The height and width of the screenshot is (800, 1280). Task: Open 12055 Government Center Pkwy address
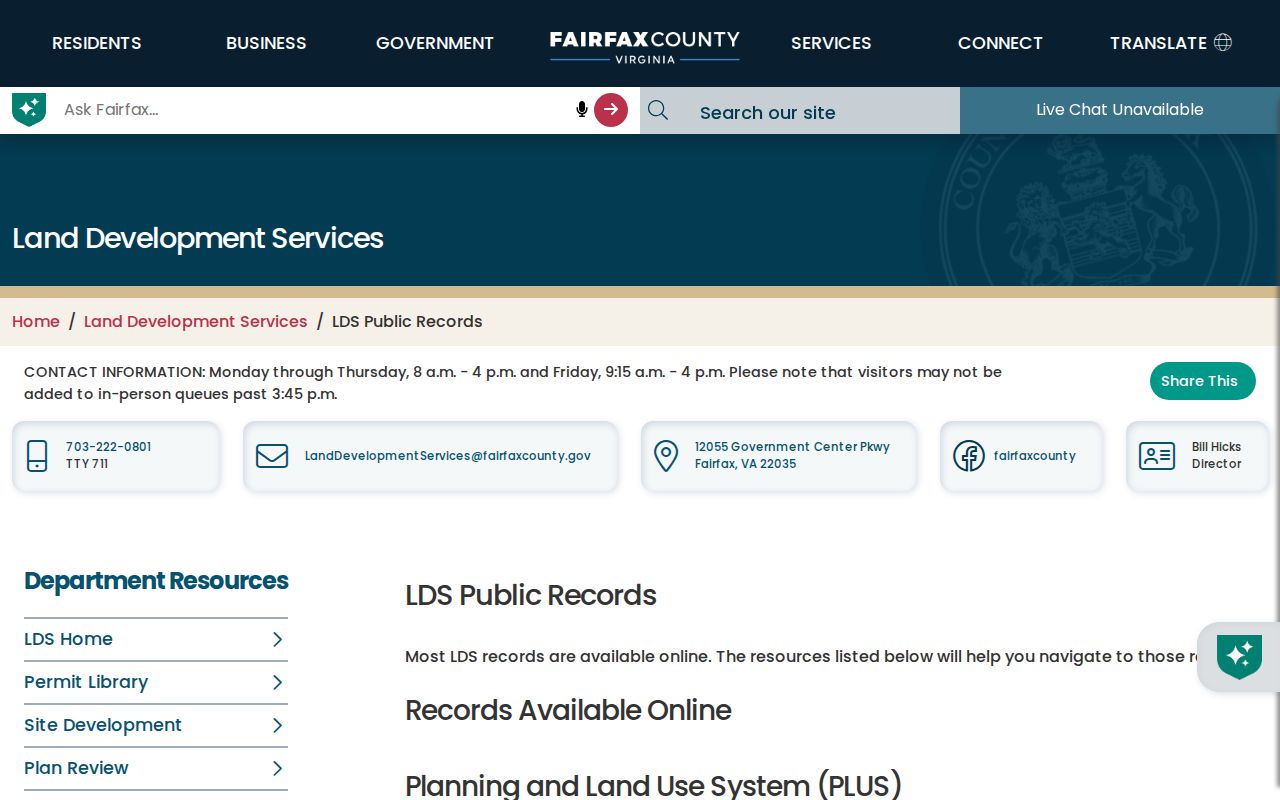792,455
